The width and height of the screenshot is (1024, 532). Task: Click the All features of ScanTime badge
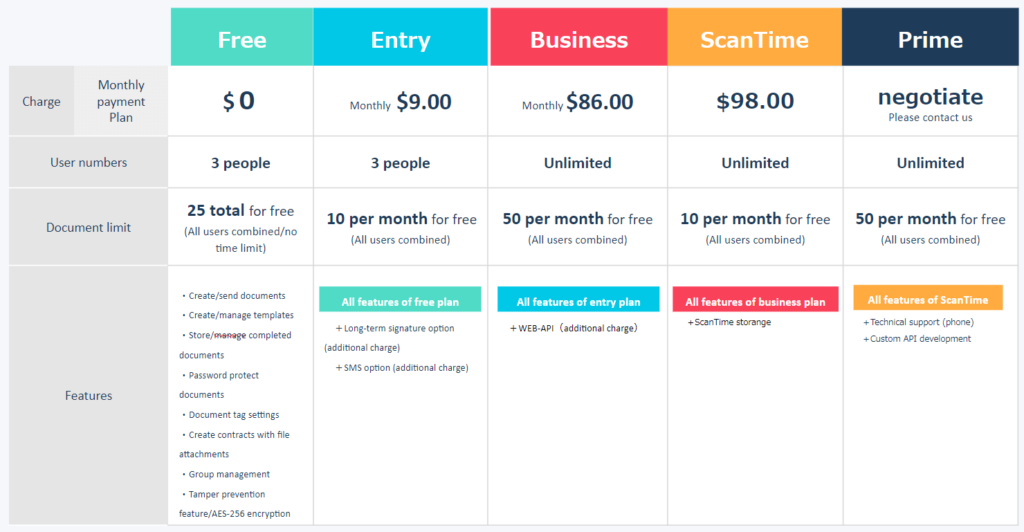[x=928, y=298]
